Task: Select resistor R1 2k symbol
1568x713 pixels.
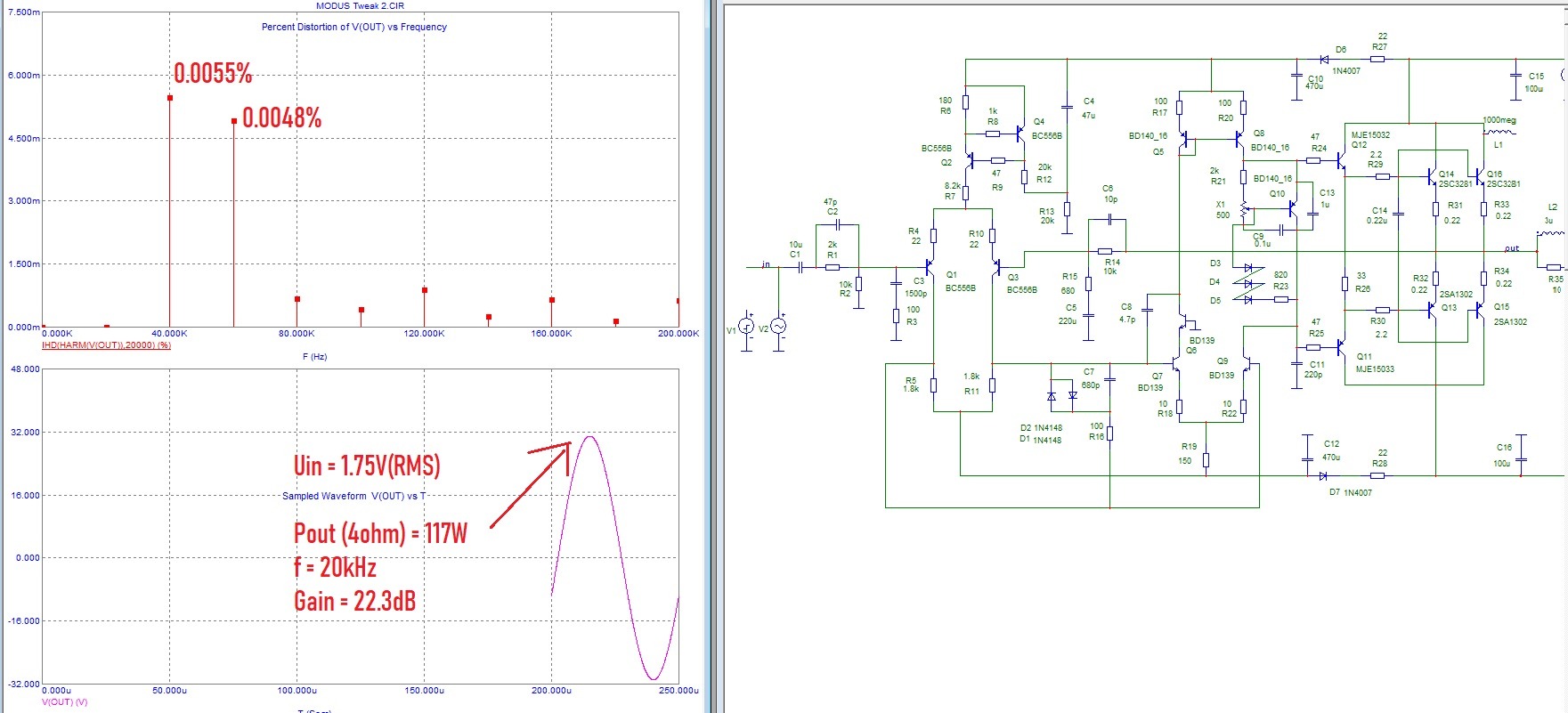Action: [833, 267]
